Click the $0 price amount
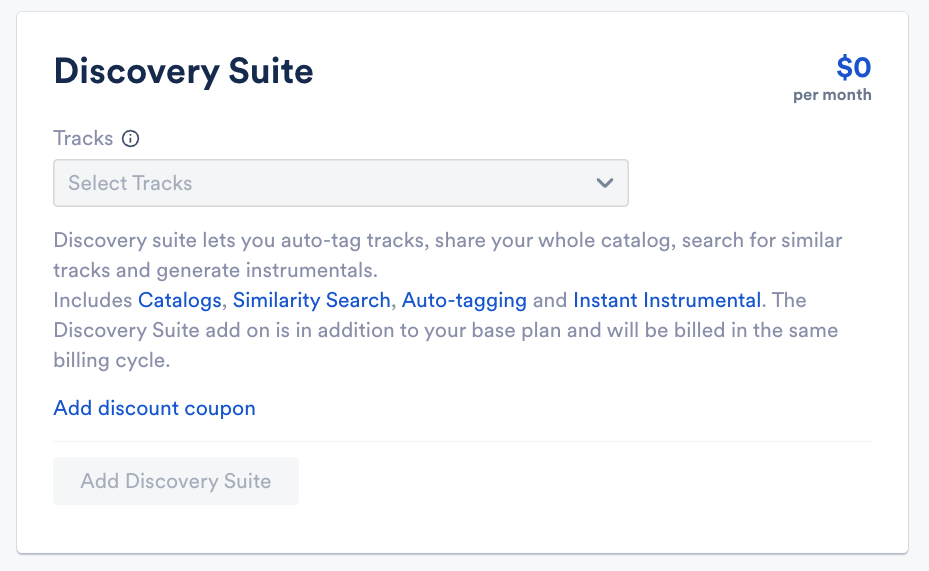 click(x=854, y=68)
